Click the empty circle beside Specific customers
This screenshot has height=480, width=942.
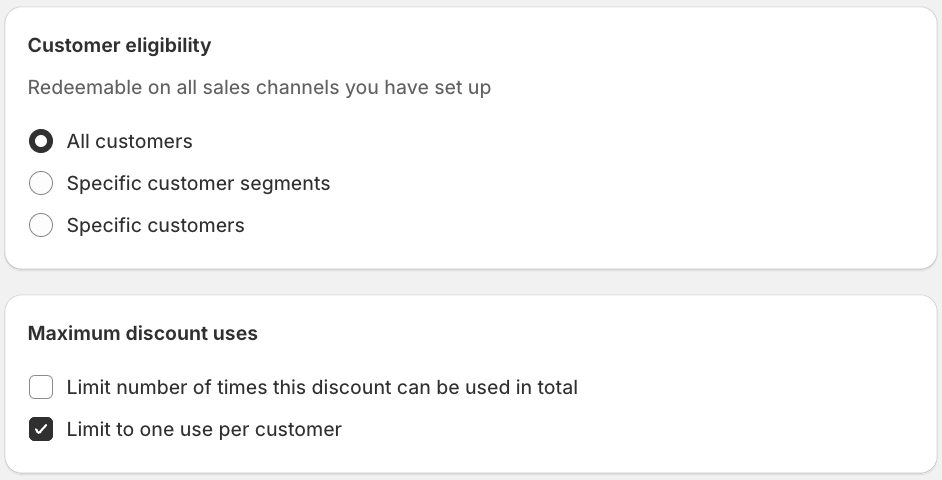(x=41, y=226)
